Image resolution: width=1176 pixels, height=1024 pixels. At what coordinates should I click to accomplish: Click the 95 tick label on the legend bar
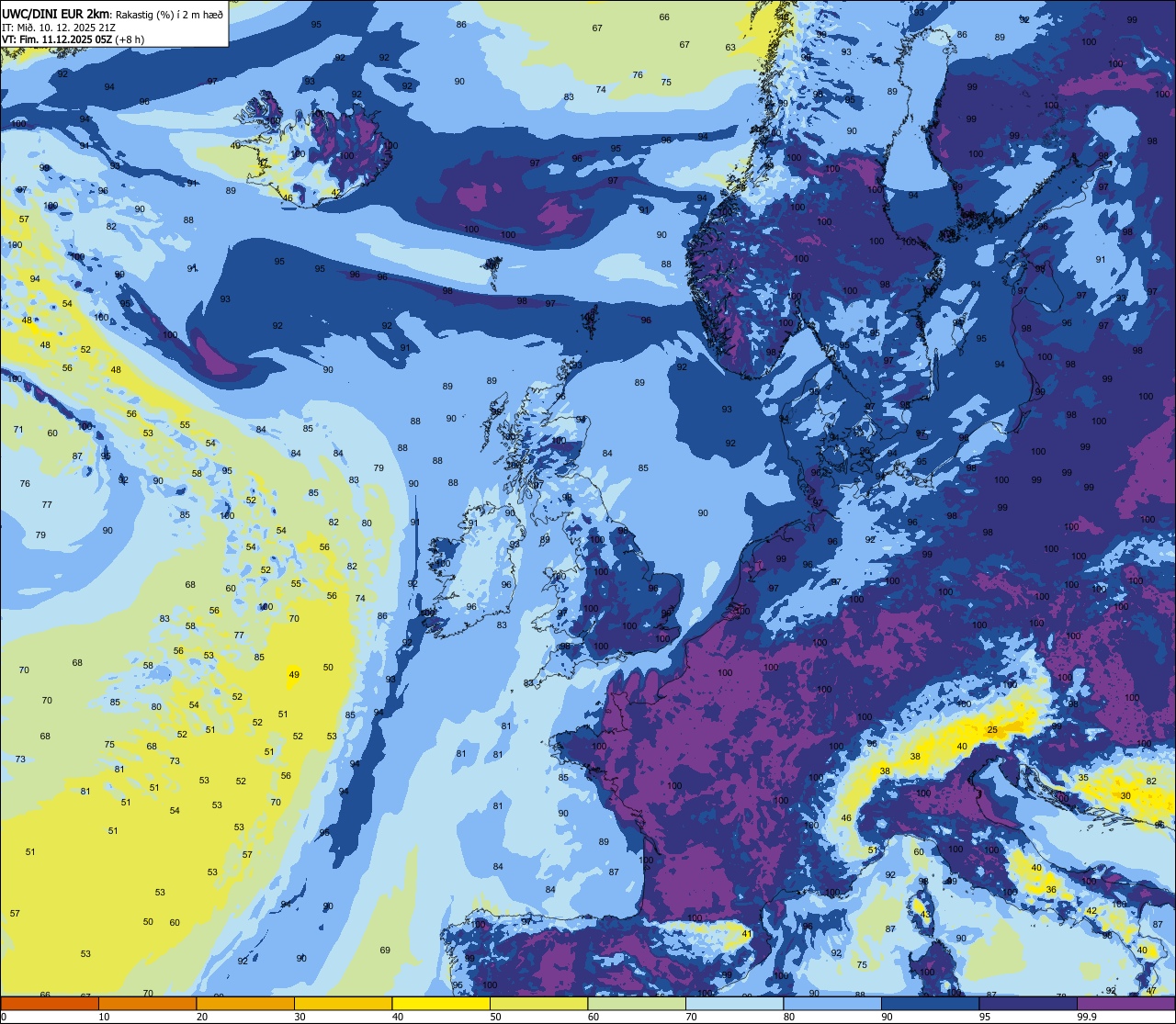984,1017
